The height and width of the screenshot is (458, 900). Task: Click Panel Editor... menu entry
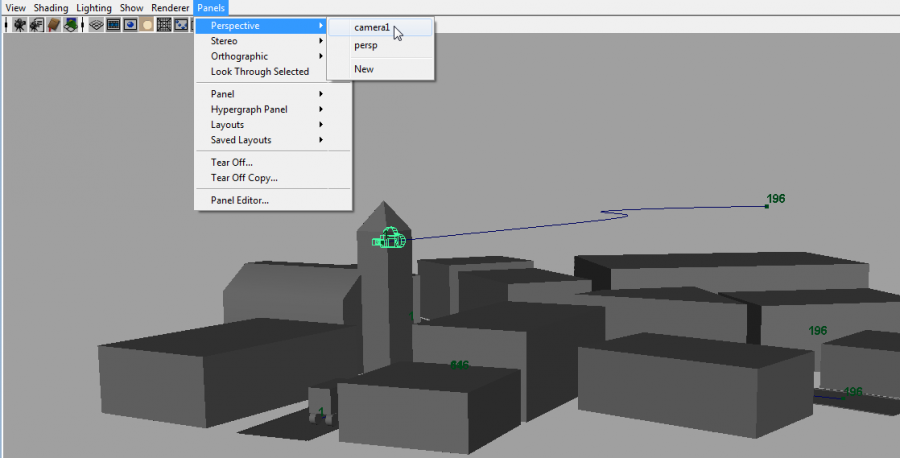pyautogui.click(x=240, y=200)
